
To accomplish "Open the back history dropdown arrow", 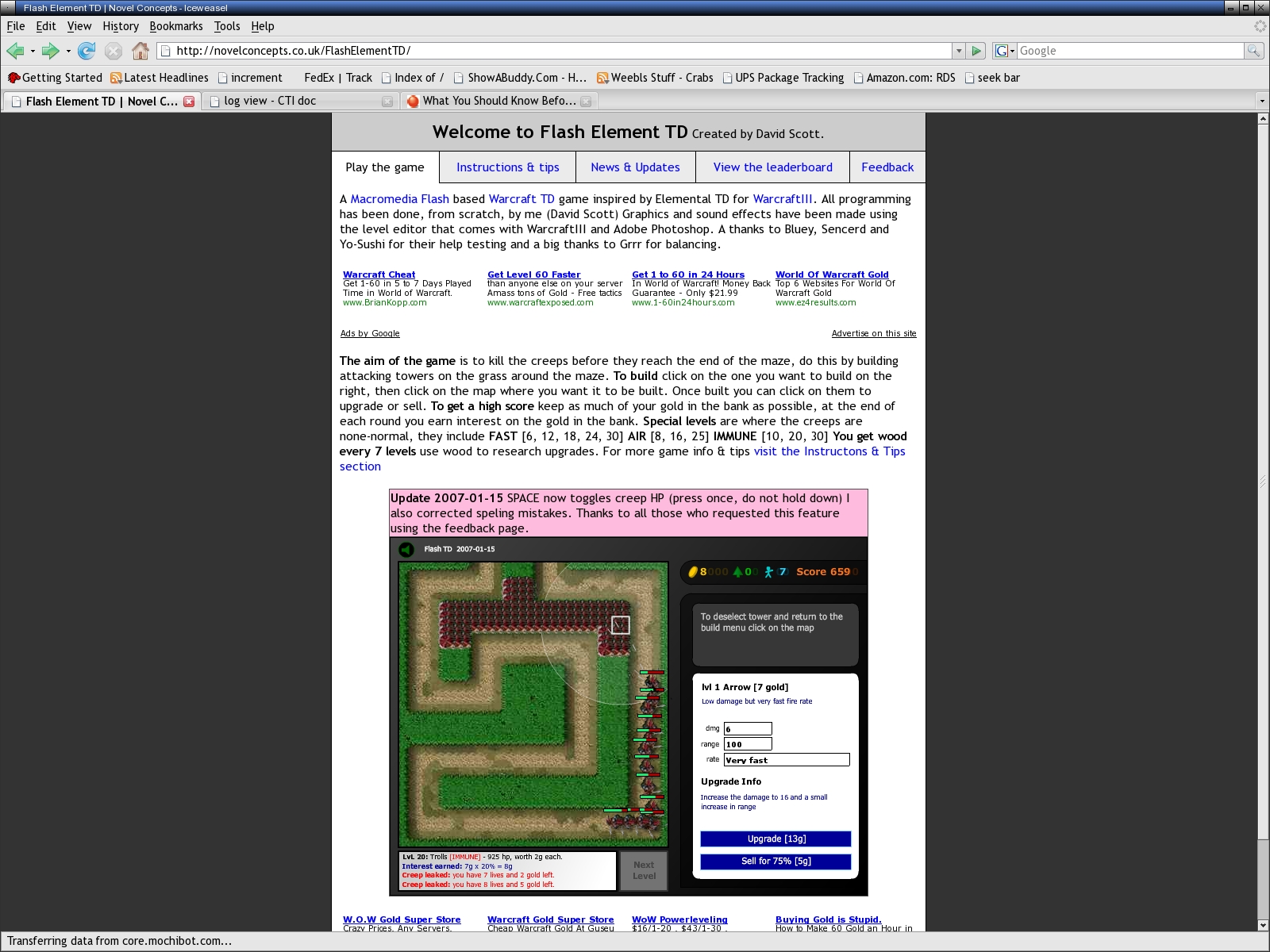I will click(x=33, y=51).
